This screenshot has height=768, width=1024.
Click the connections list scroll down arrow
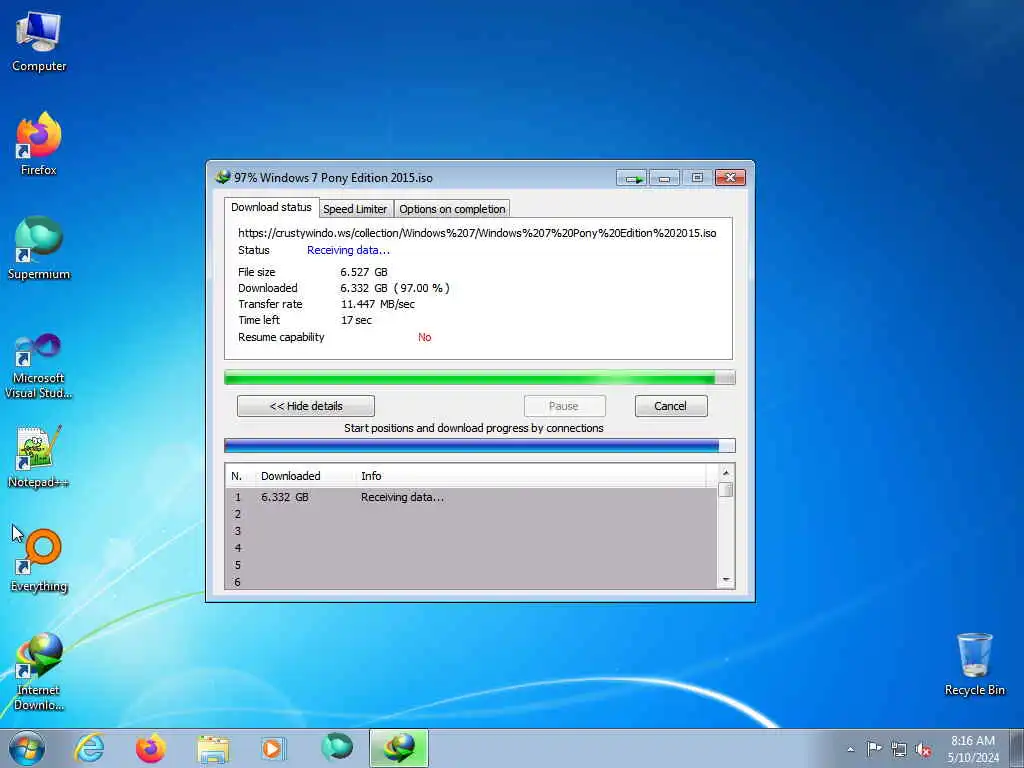(726, 580)
